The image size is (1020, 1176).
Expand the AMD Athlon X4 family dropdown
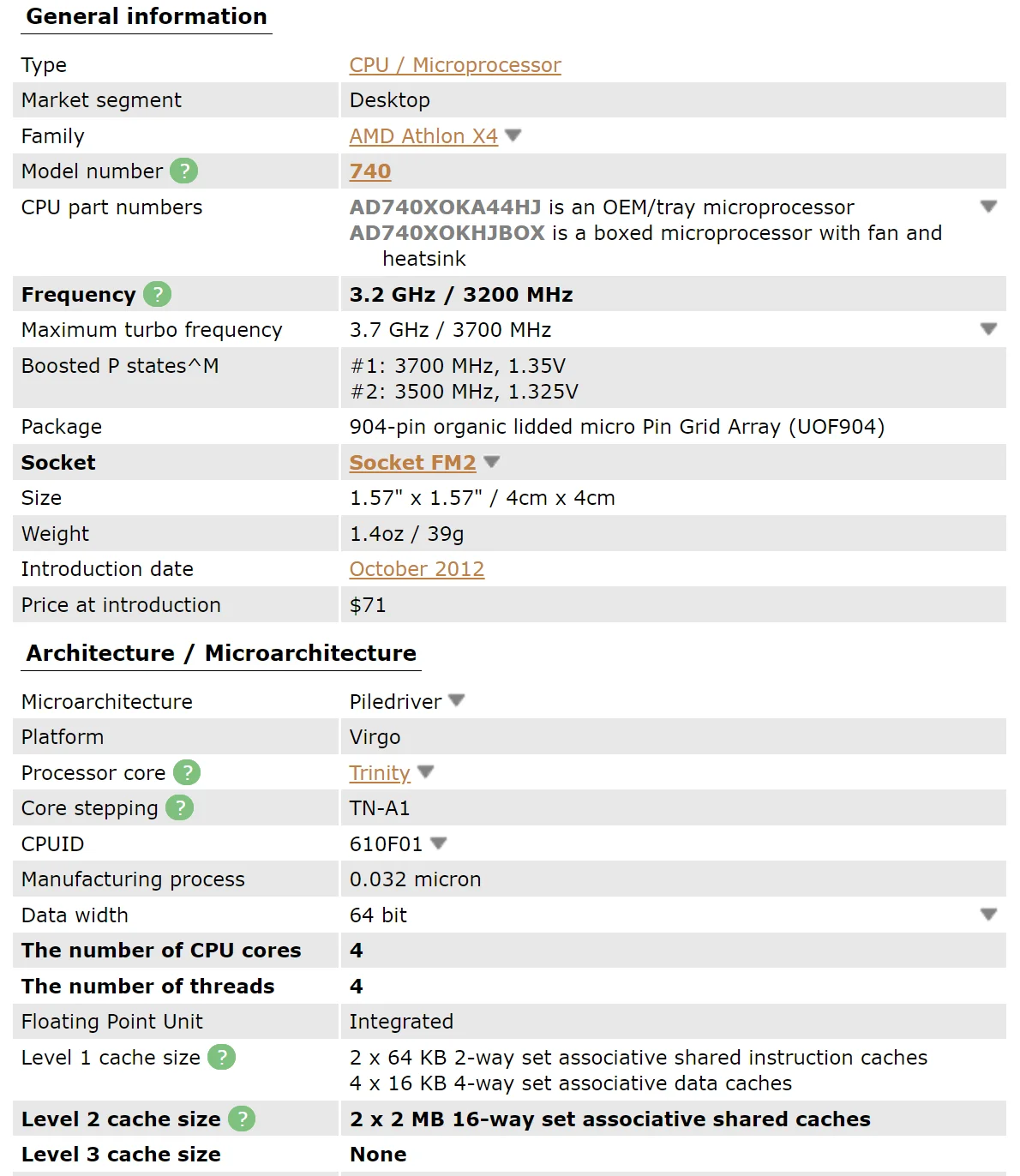pos(513,135)
